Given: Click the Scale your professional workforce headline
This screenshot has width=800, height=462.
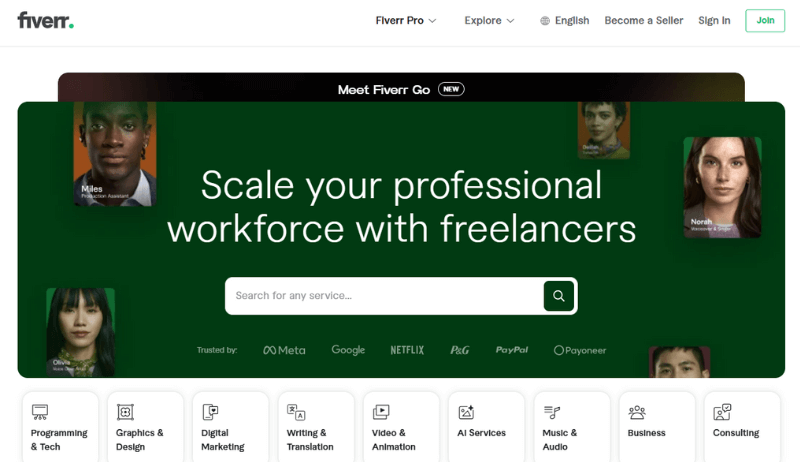Looking at the screenshot, I should click(x=402, y=207).
